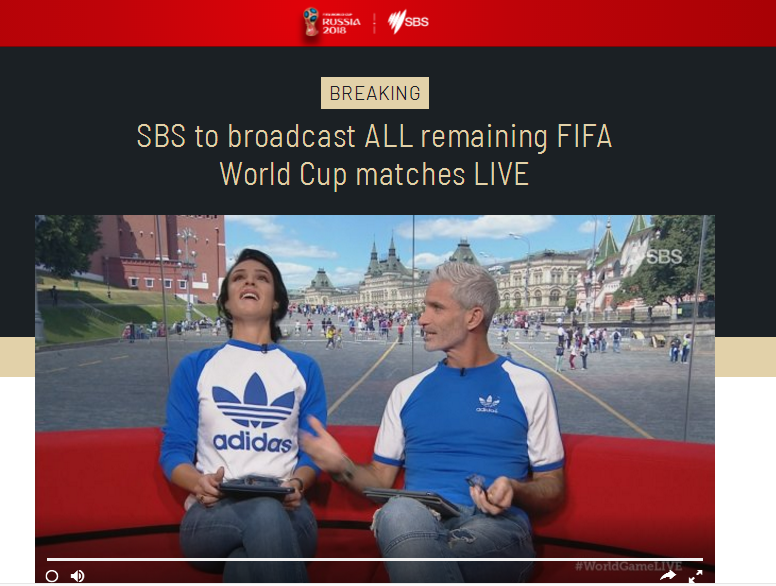Click the red header bar beside the logos

click(x=148, y=23)
